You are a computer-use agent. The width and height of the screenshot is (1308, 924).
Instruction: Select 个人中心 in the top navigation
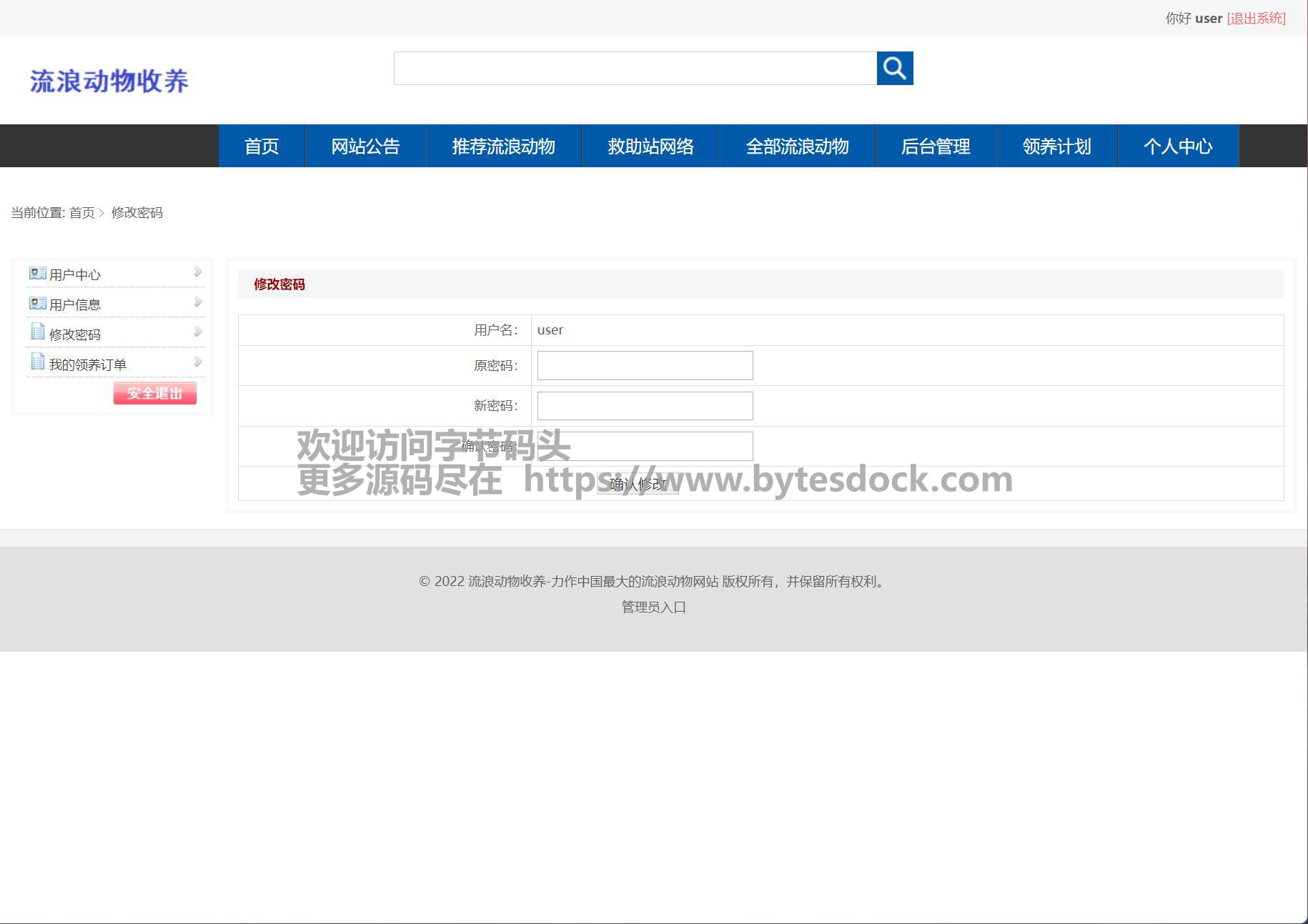[x=1177, y=146]
